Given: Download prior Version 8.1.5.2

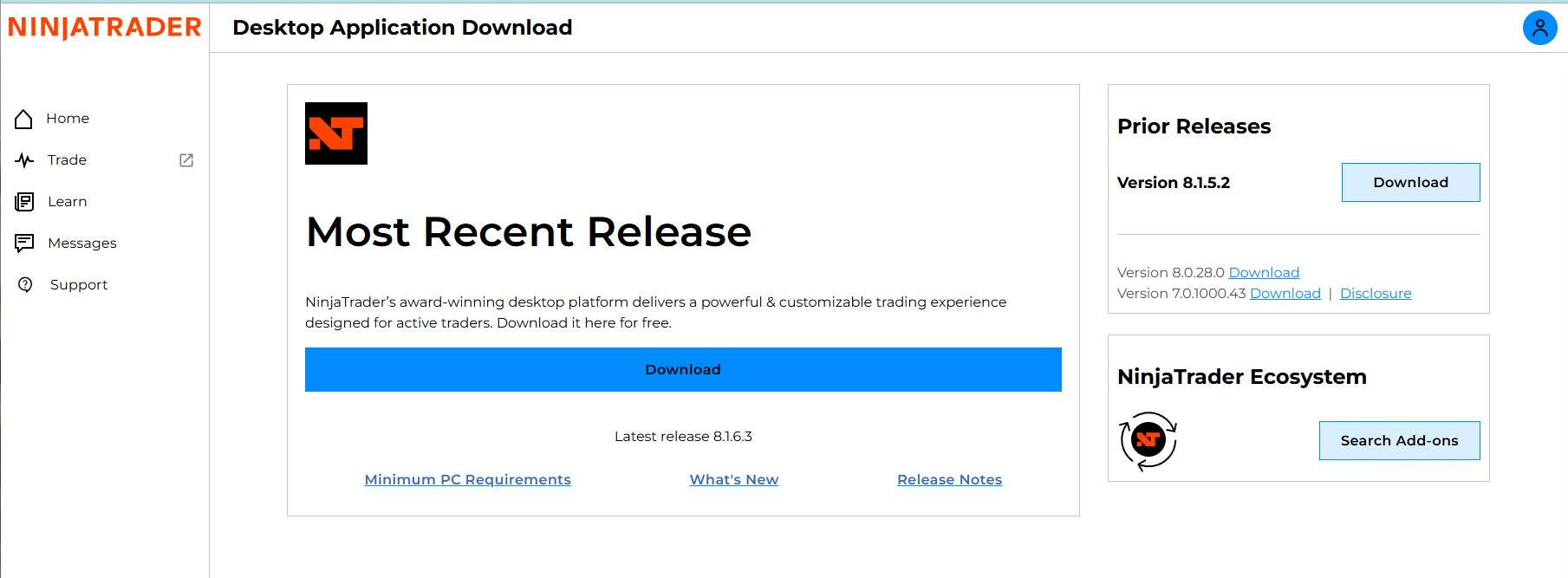Looking at the screenshot, I should tap(1410, 183).
